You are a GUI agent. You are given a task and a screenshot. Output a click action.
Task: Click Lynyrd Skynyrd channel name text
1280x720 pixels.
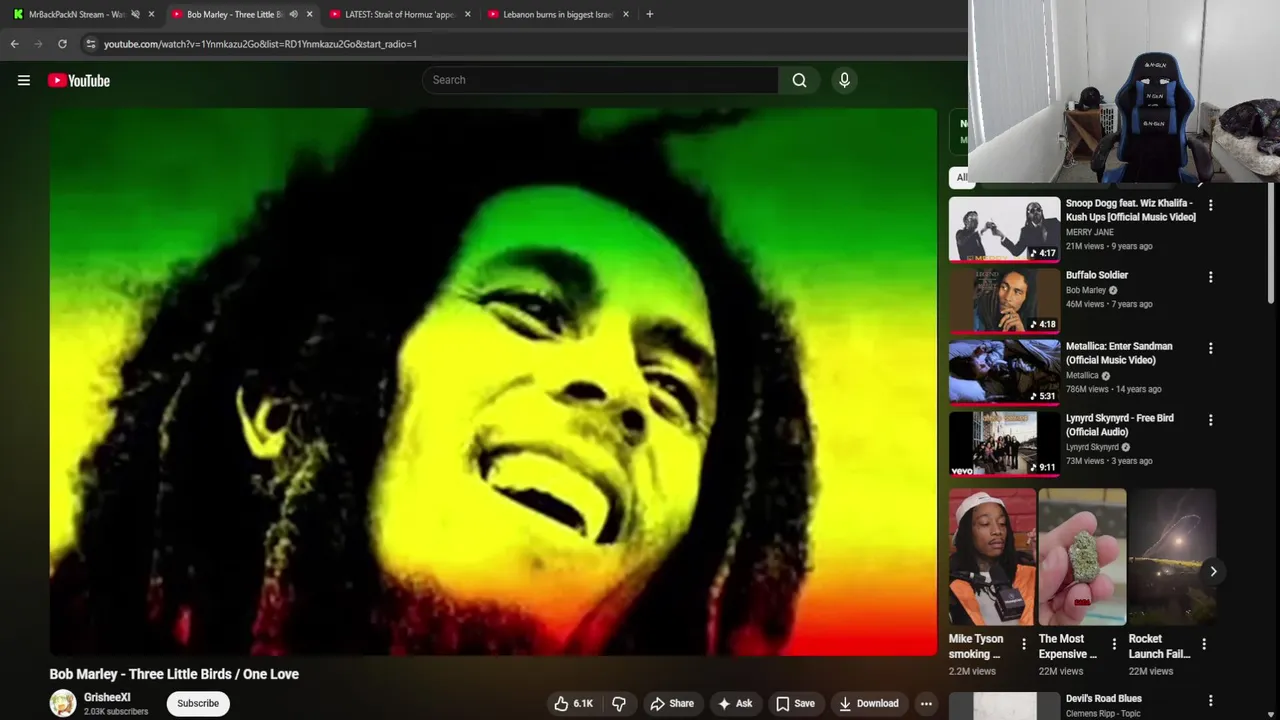1092,447
